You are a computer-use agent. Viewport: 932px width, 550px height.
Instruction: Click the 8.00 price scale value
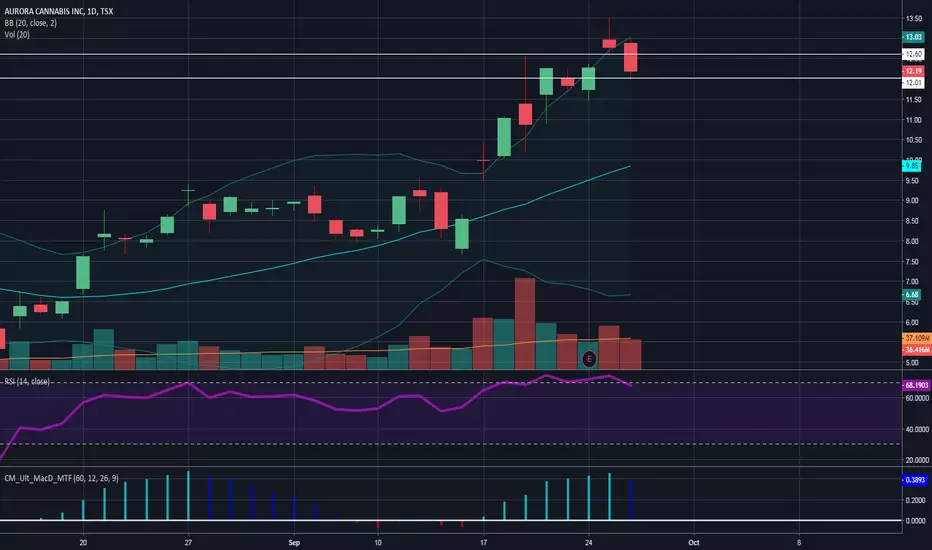(912, 241)
